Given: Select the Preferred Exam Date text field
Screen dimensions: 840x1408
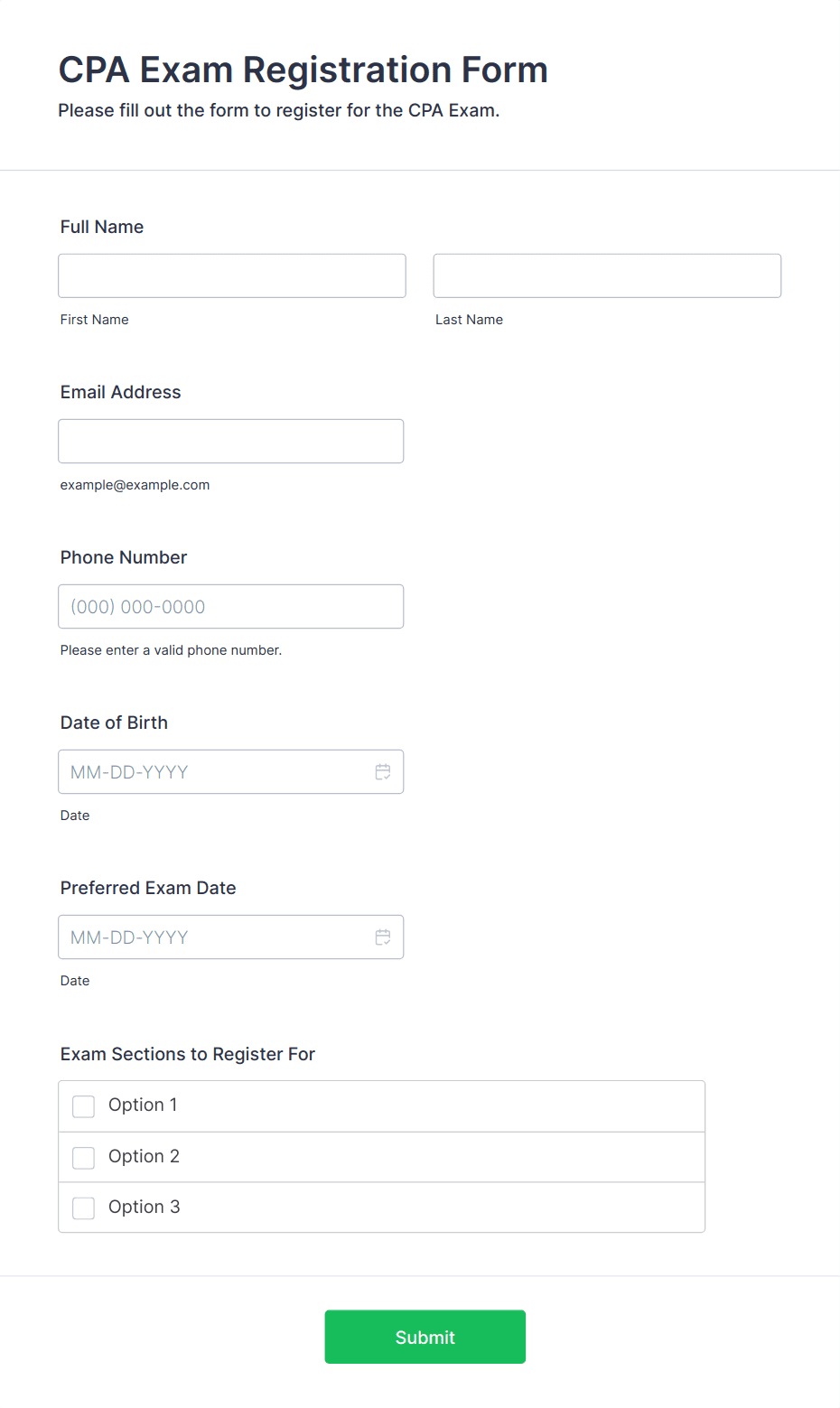Looking at the screenshot, I should point(231,937).
